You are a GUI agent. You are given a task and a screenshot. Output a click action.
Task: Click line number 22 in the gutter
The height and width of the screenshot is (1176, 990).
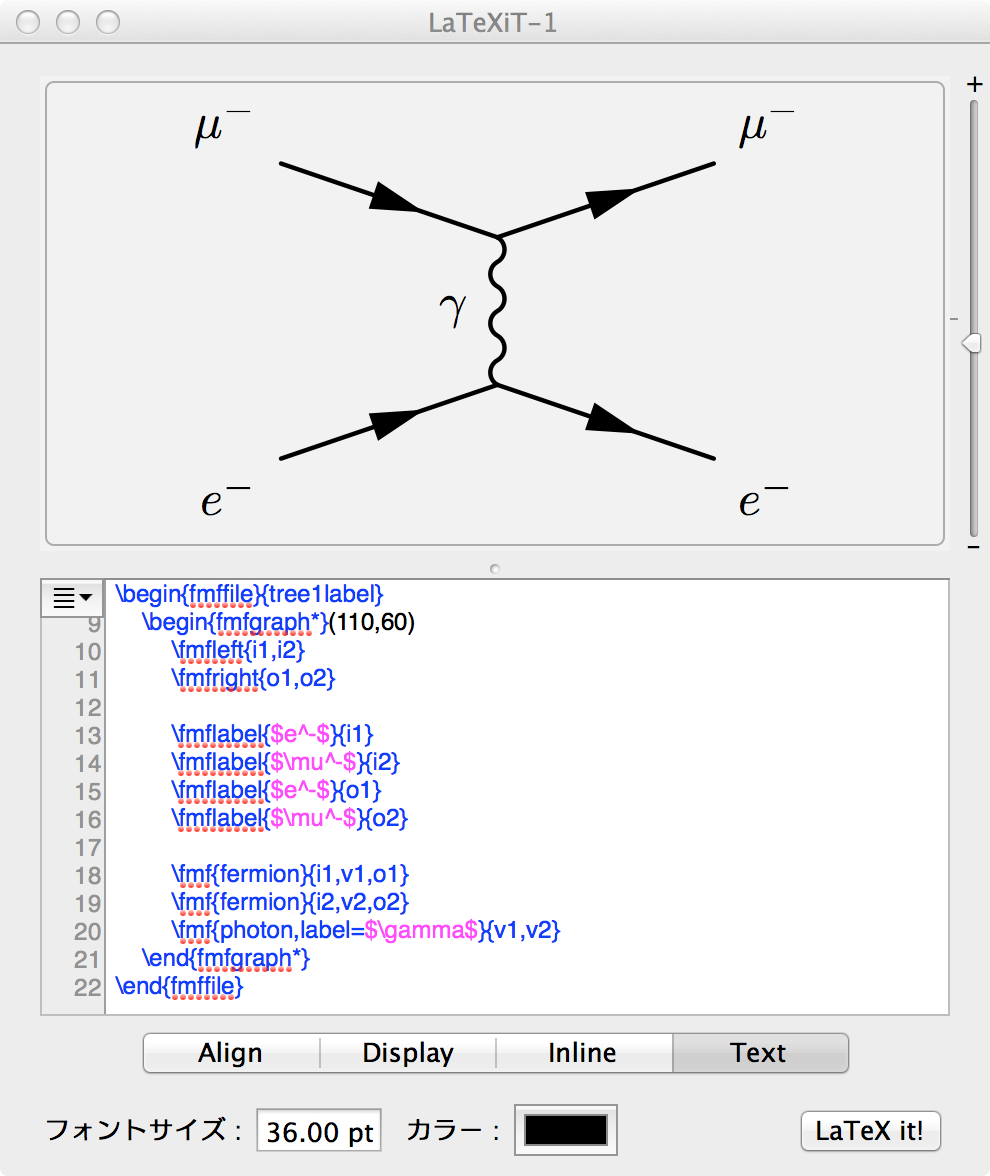(88, 987)
